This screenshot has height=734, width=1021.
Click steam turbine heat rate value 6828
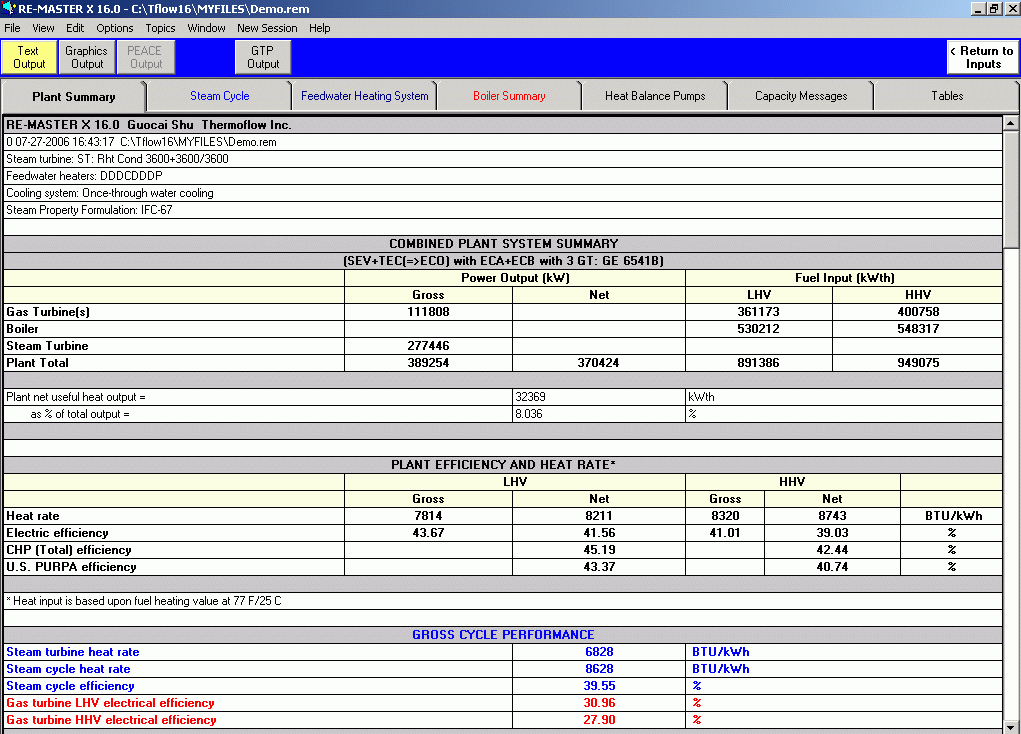[599, 652]
